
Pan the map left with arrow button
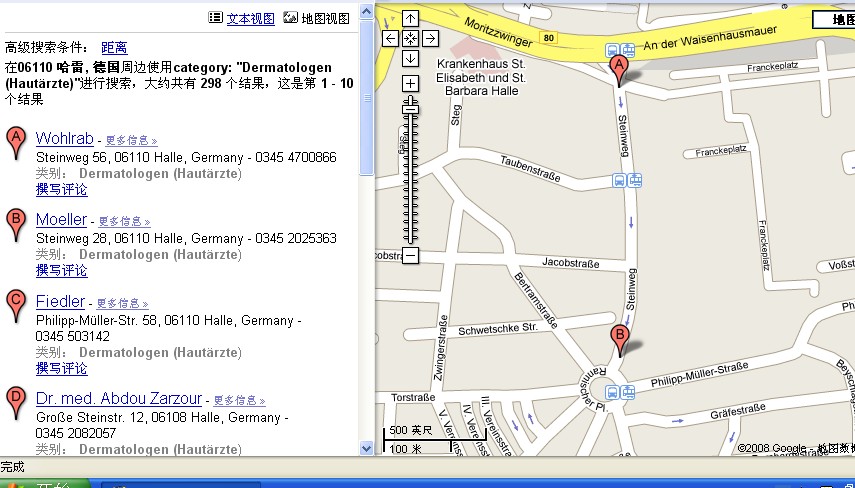point(390,39)
